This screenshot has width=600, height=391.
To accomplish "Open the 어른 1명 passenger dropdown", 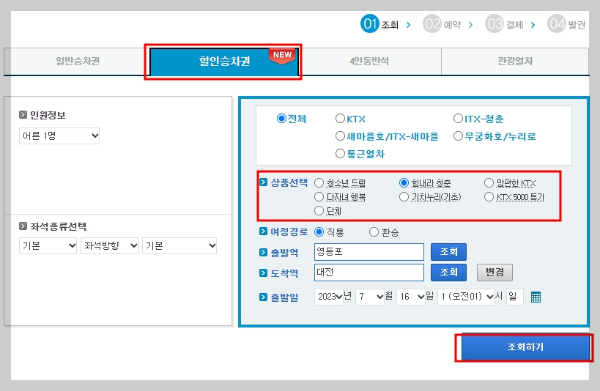I will pyautogui.click(x=59, y=136).
